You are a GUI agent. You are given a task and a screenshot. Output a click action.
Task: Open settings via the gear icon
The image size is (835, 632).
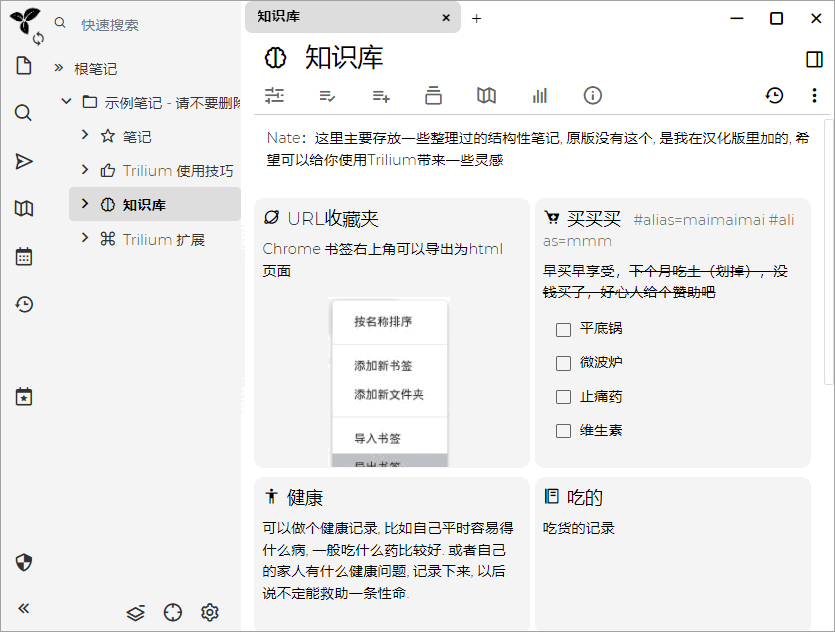pos(209,612)
